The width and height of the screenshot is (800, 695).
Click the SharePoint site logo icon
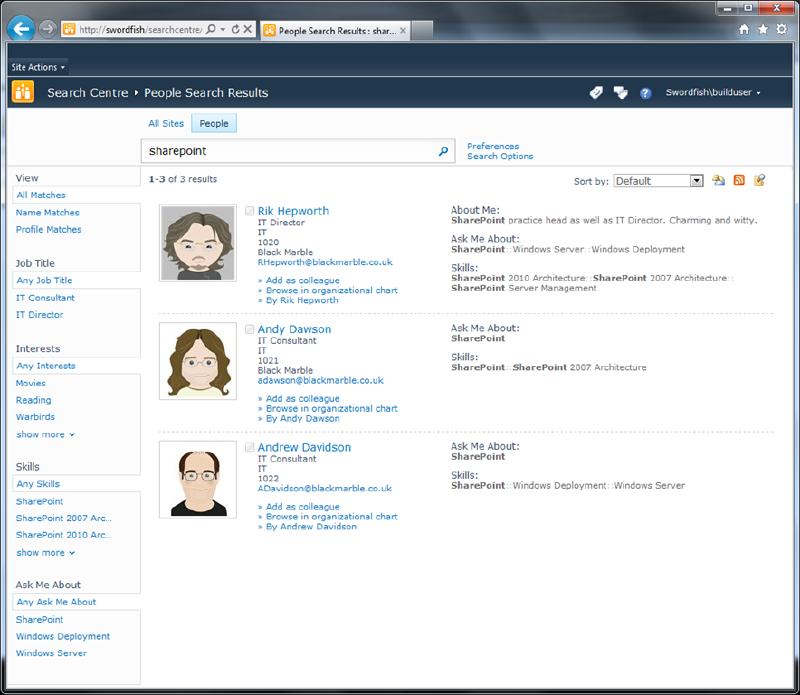click(23, 92)
